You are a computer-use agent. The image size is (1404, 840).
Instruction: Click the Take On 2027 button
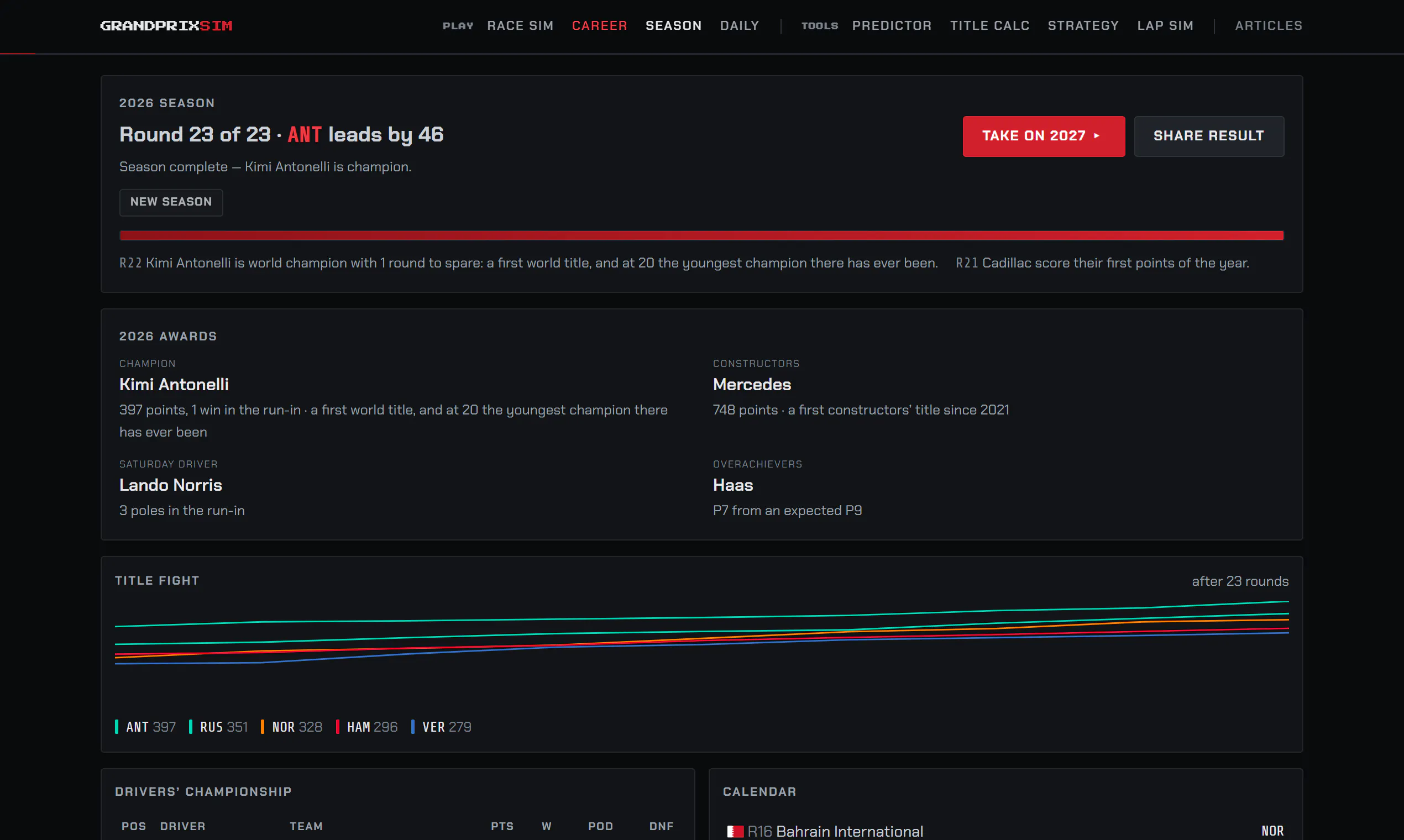(x=1044, y=136)
